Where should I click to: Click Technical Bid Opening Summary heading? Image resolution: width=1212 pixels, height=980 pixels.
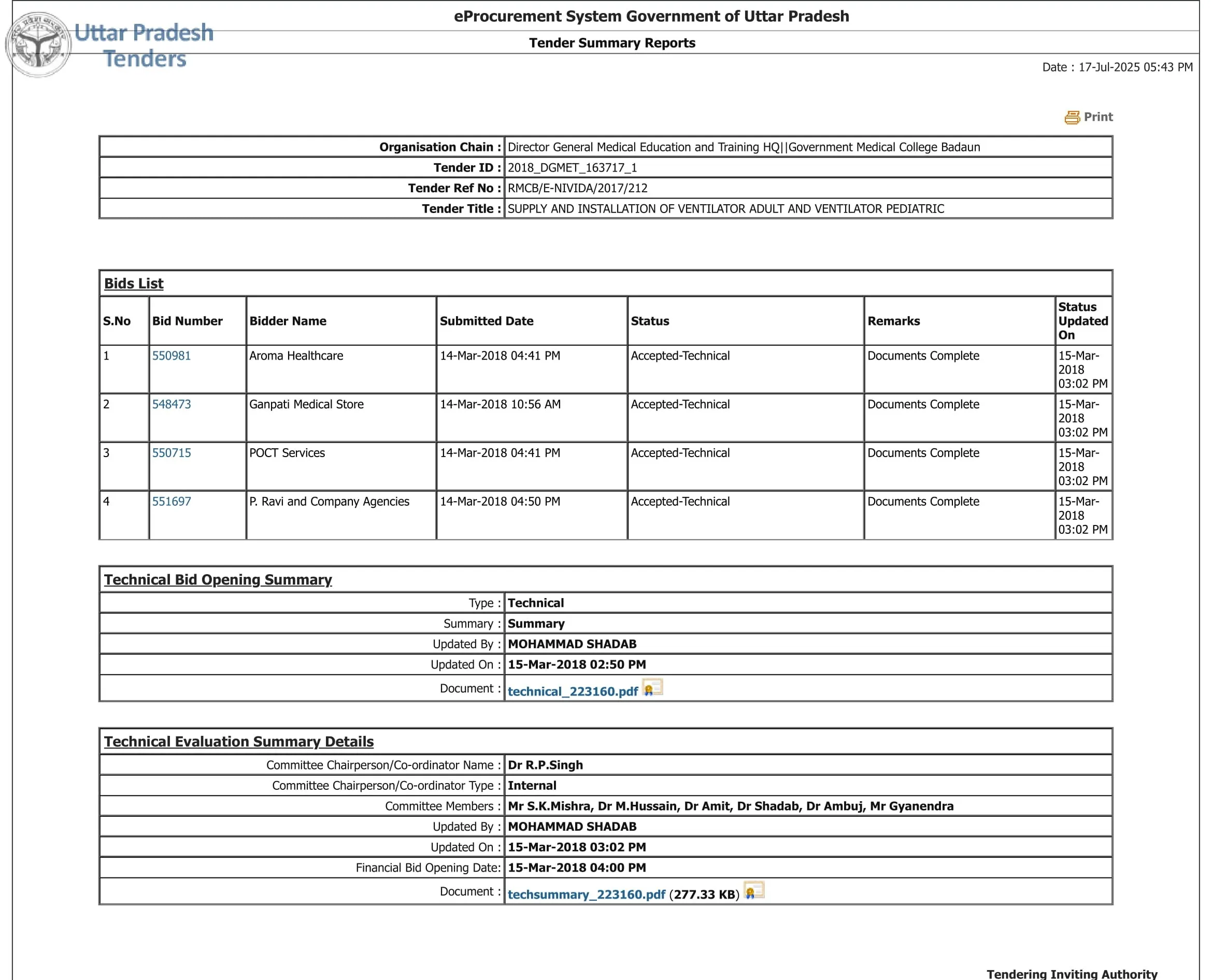point(218,580)
